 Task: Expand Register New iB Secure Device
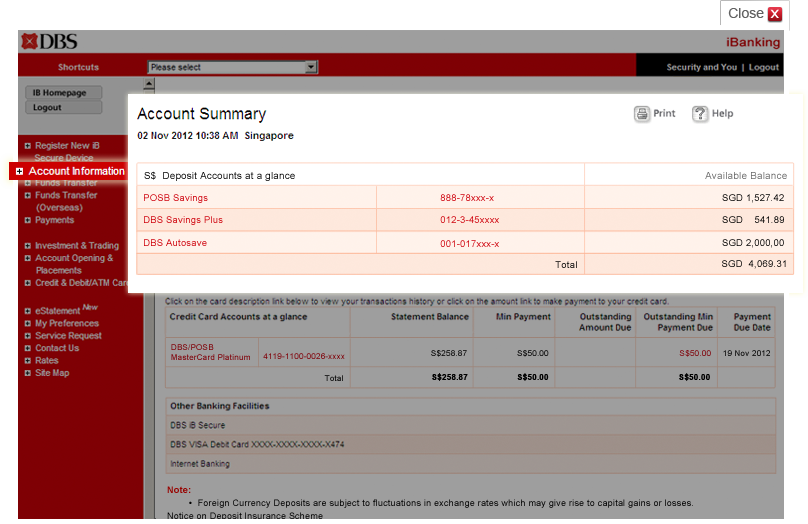point(27,146)
